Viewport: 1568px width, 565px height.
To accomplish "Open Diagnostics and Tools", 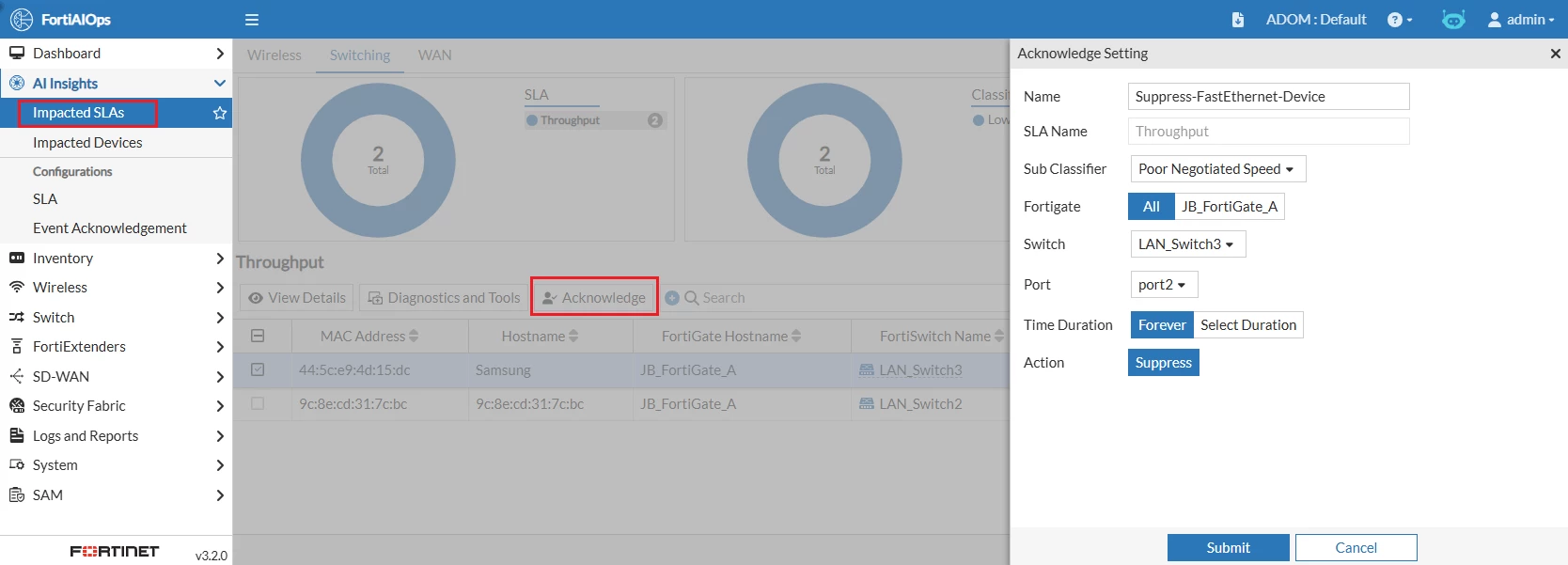I will click(x=444, y=298).
